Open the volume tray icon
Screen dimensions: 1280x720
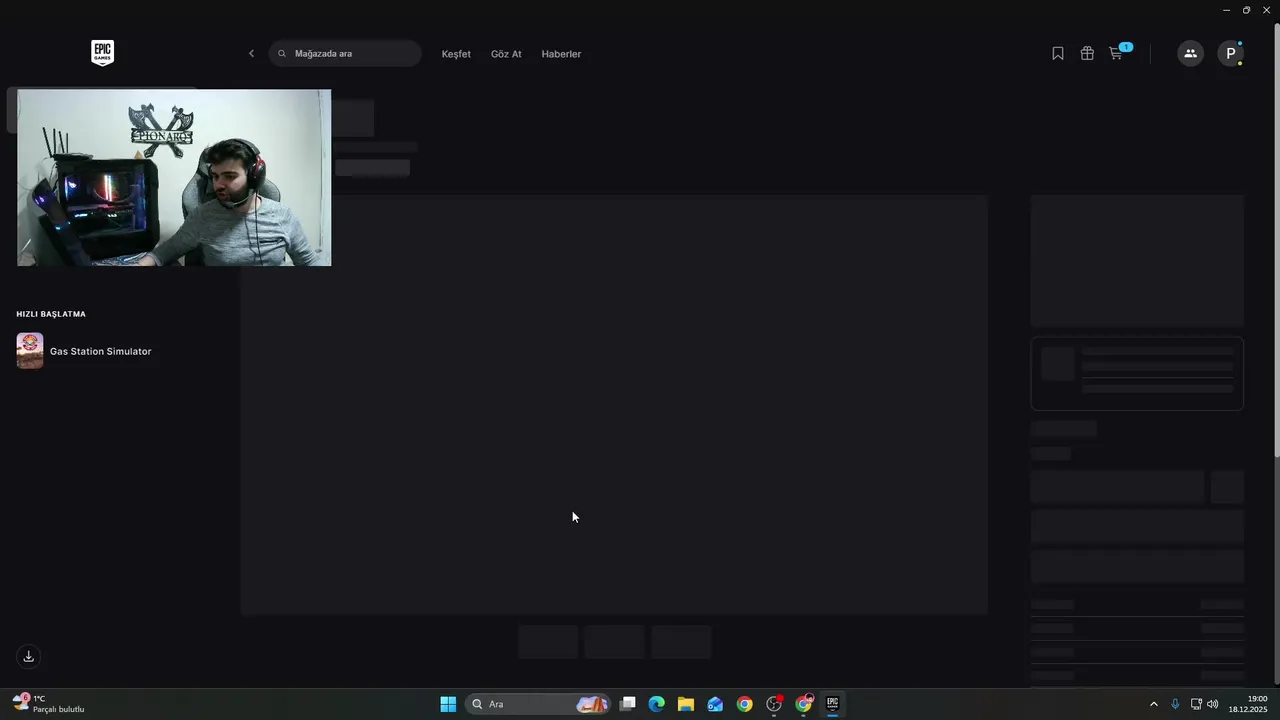pos(1213,704)
